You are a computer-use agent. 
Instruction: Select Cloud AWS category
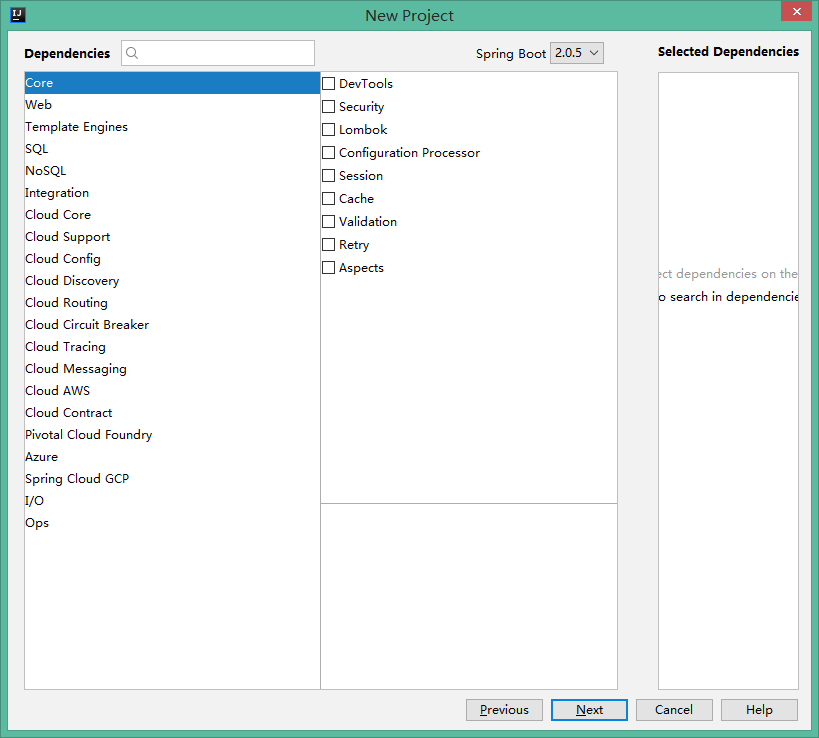pos(172,391)
